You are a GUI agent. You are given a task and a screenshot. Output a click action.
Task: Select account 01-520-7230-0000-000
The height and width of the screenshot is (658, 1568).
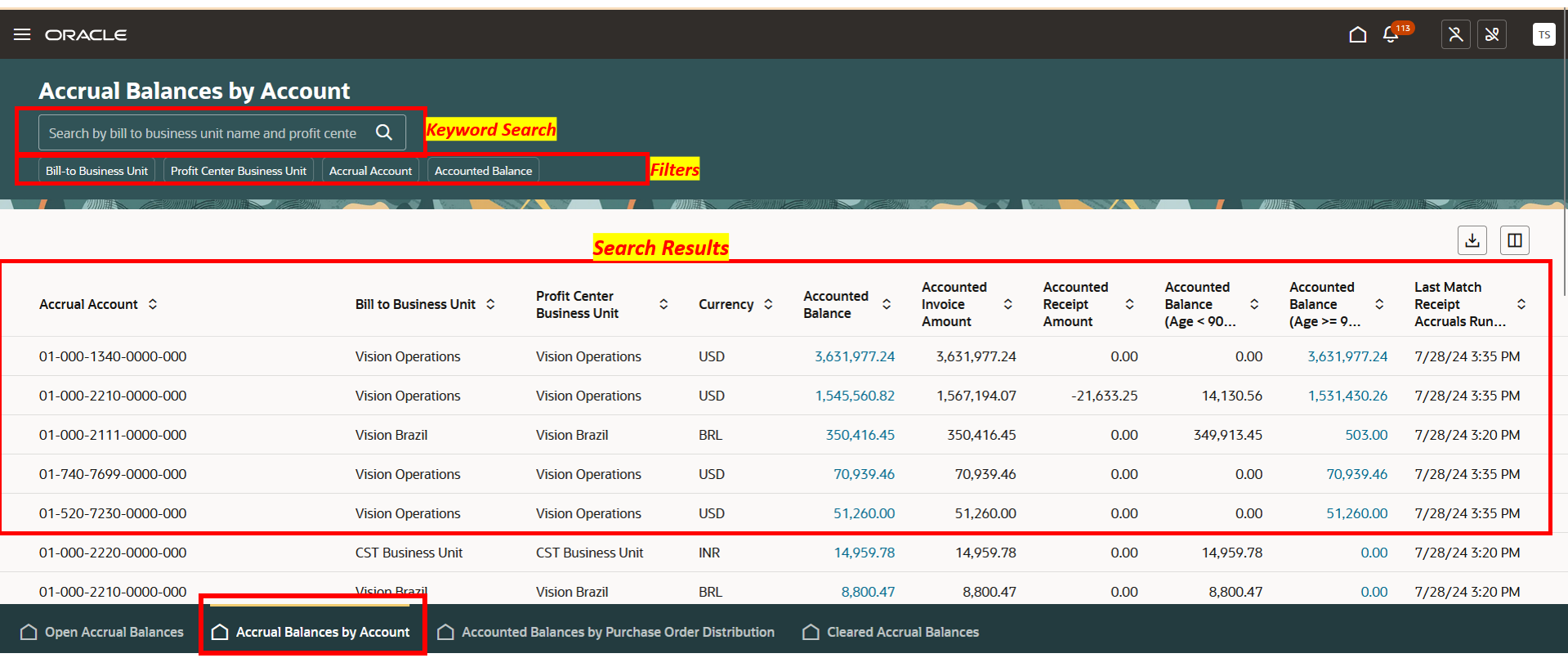point(113,513)
